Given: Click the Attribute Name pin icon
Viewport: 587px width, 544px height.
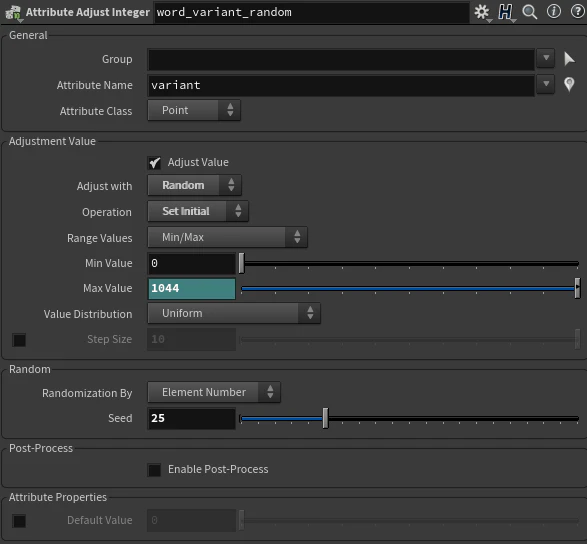Looking at the screenshot, I should pyautogui.click(x=569, y=84).
